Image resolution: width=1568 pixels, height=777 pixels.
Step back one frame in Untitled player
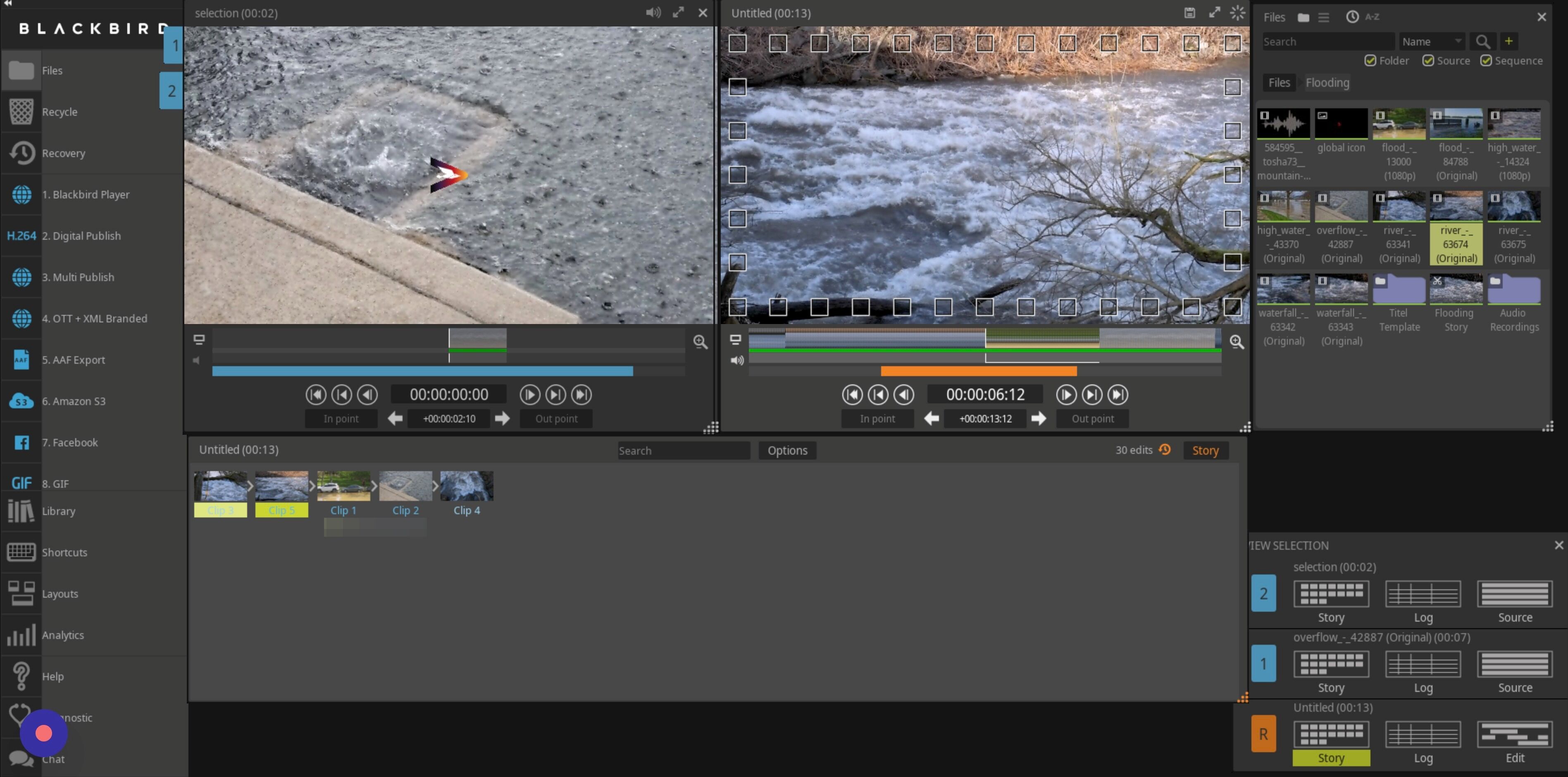pos(904,395)
